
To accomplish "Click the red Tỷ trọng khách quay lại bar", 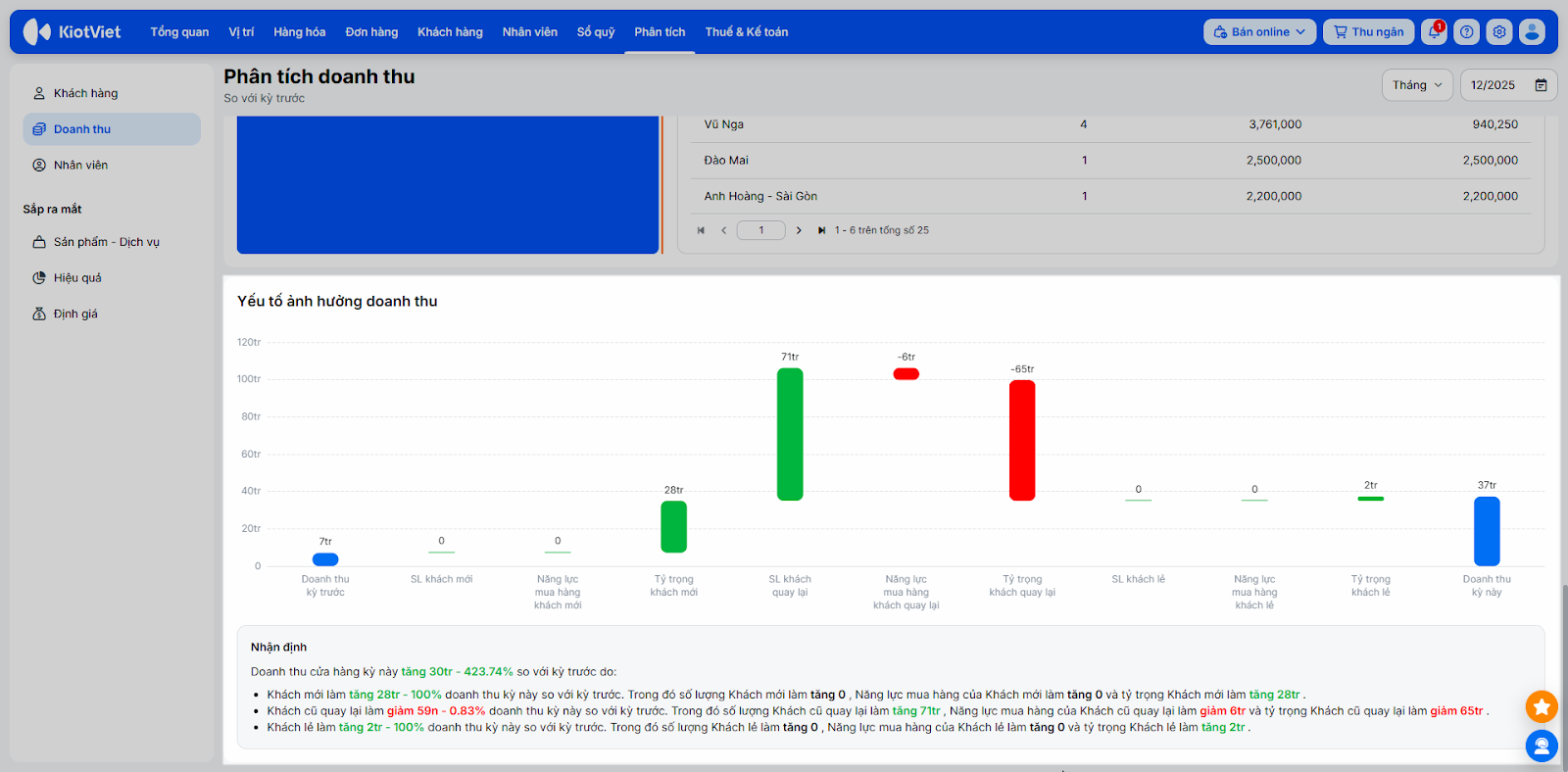I will [1022, 441].
